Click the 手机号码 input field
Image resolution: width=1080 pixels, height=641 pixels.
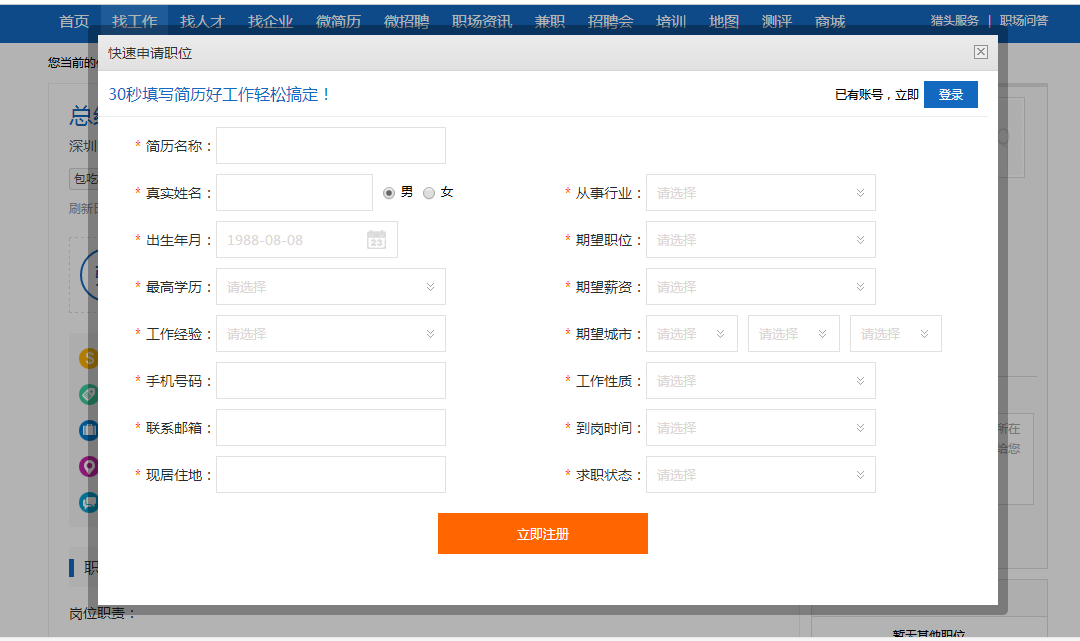pos(331,381)
